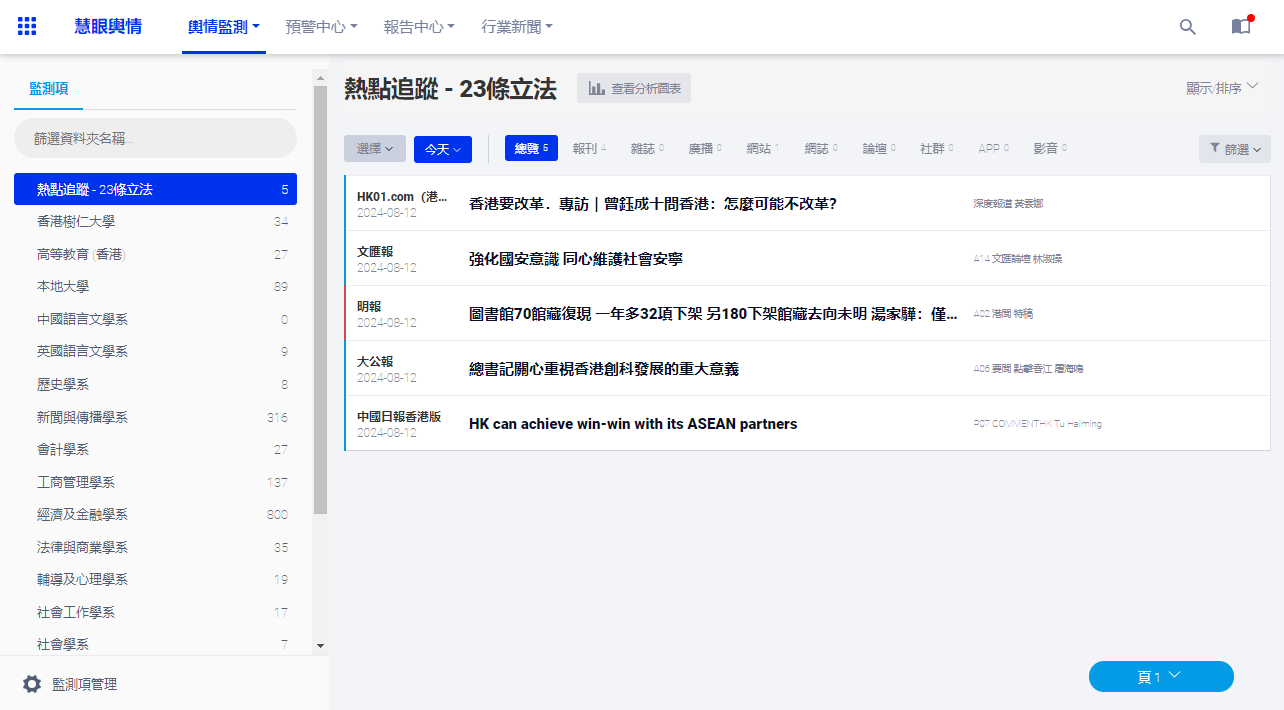
Task: Click the search magnifier icon
Action: point(1187,27)
